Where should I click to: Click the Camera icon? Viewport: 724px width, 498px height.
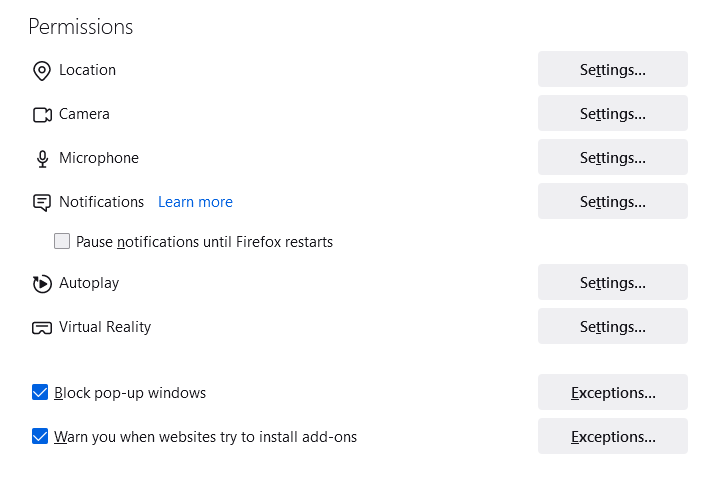tap(42, 115)
